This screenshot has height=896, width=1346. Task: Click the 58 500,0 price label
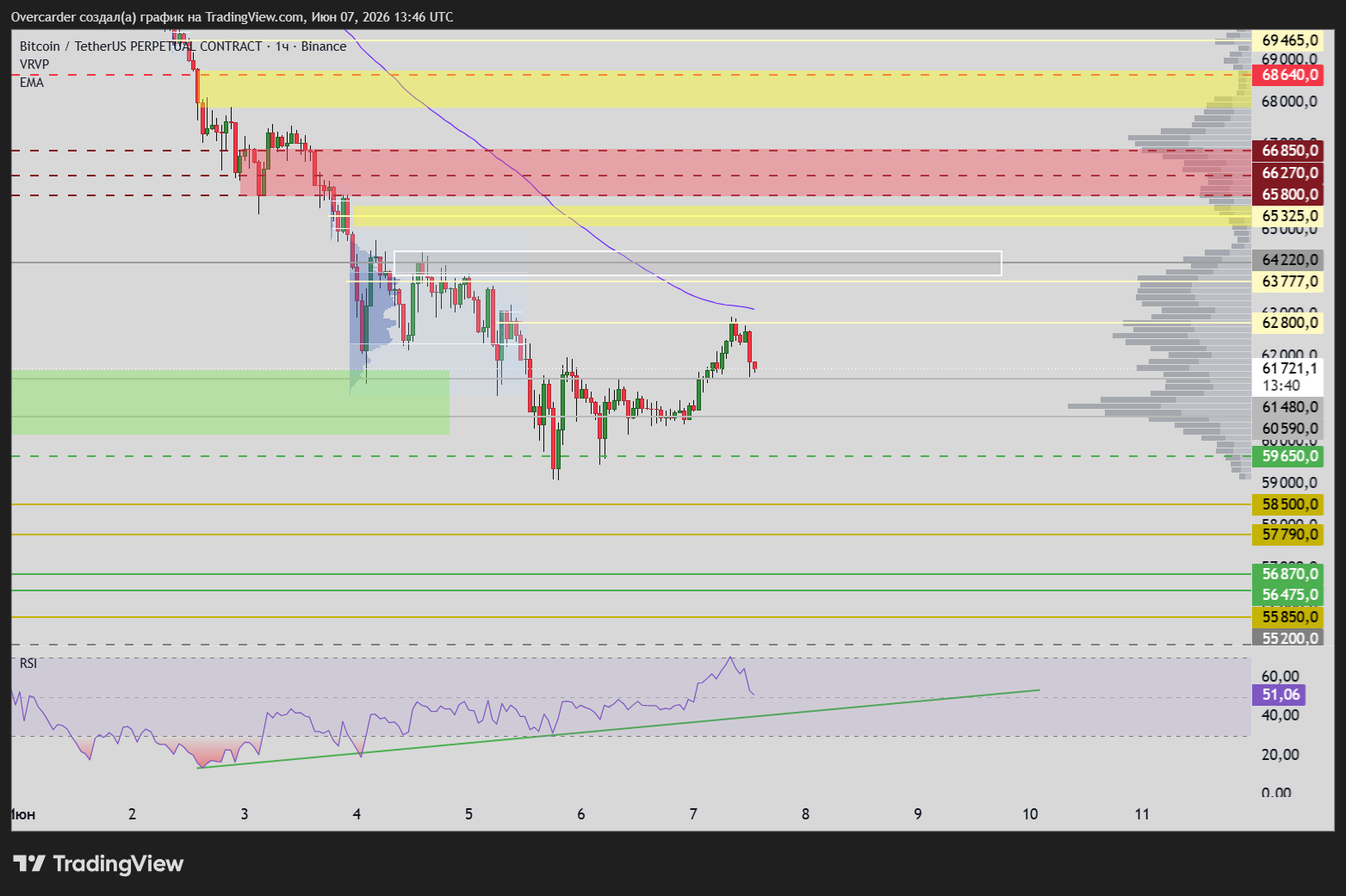[x=1287, y=504]
